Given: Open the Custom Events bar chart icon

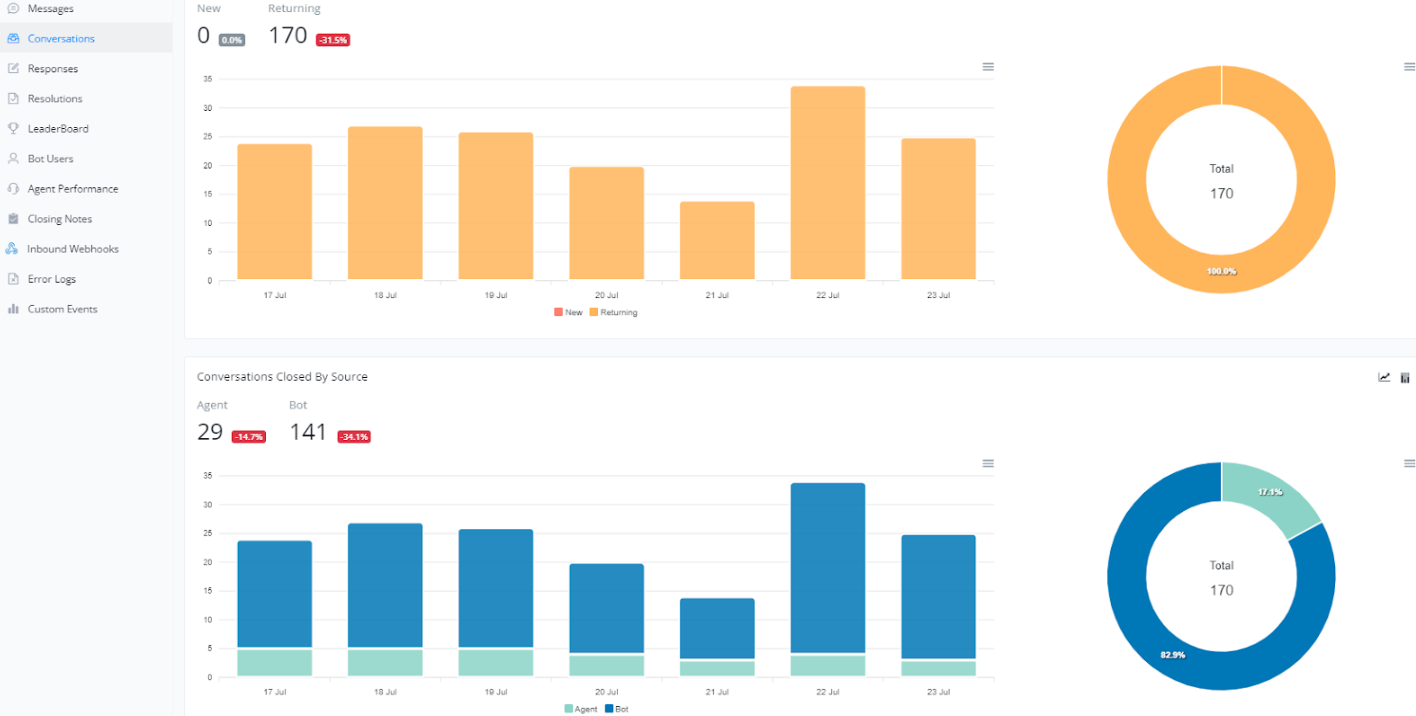Looking at the screenshot, I should [13, 309].
